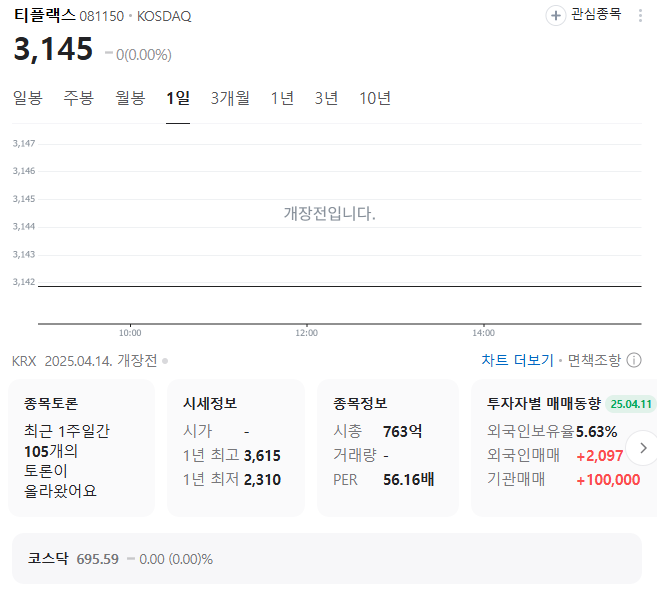
Task: Click the 3,142 price axis label
Action: [x=24, y=282]
